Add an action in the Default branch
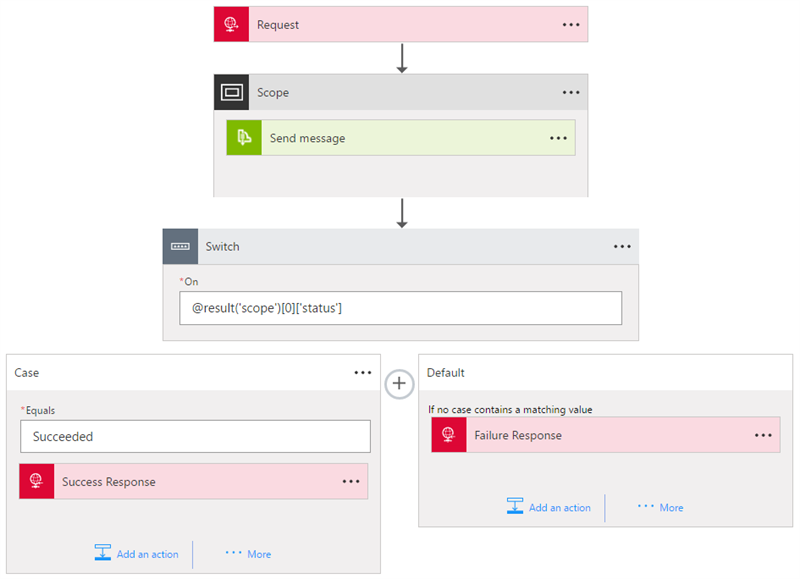This screenshot has height=579, width=800. [x=549, y=507]
